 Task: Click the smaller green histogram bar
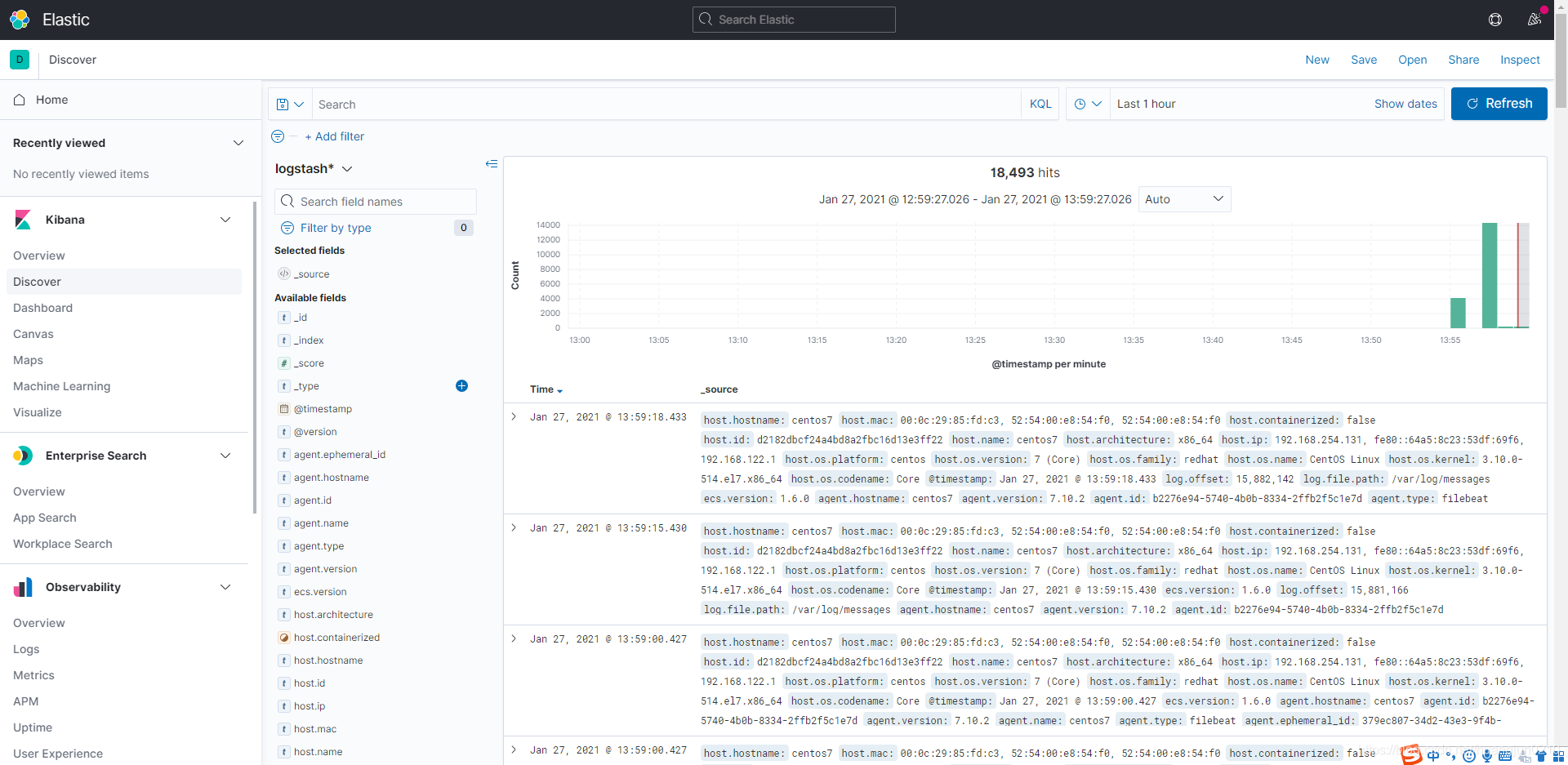coord(1458,313)
